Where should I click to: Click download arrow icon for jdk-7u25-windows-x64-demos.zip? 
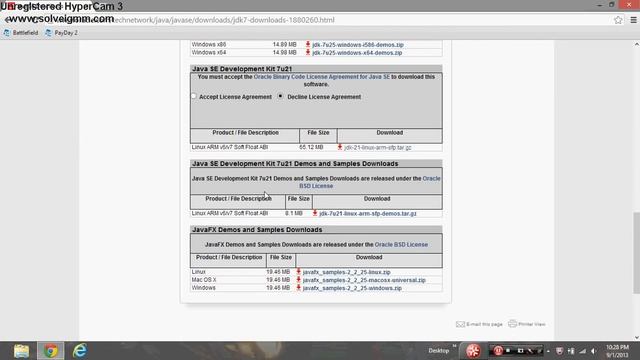pyautogui.click(x=308, y=52)
